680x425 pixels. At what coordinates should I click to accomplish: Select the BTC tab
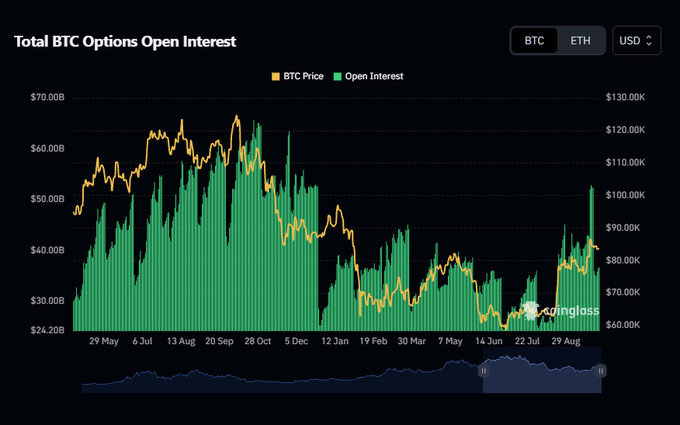(x=534, y=41)
